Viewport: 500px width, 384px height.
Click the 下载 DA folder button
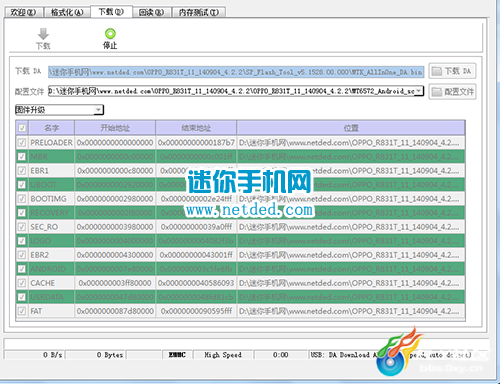pos(452,71)
